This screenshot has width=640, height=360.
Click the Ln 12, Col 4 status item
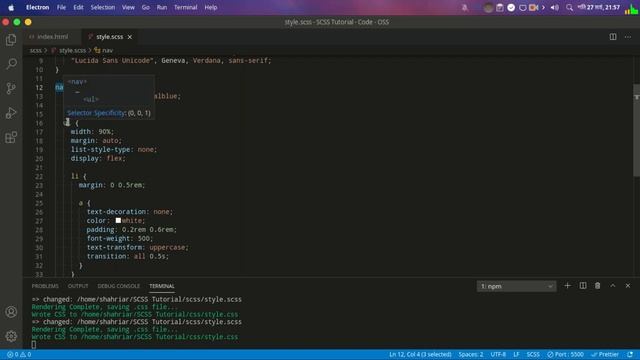coord(420,354)
